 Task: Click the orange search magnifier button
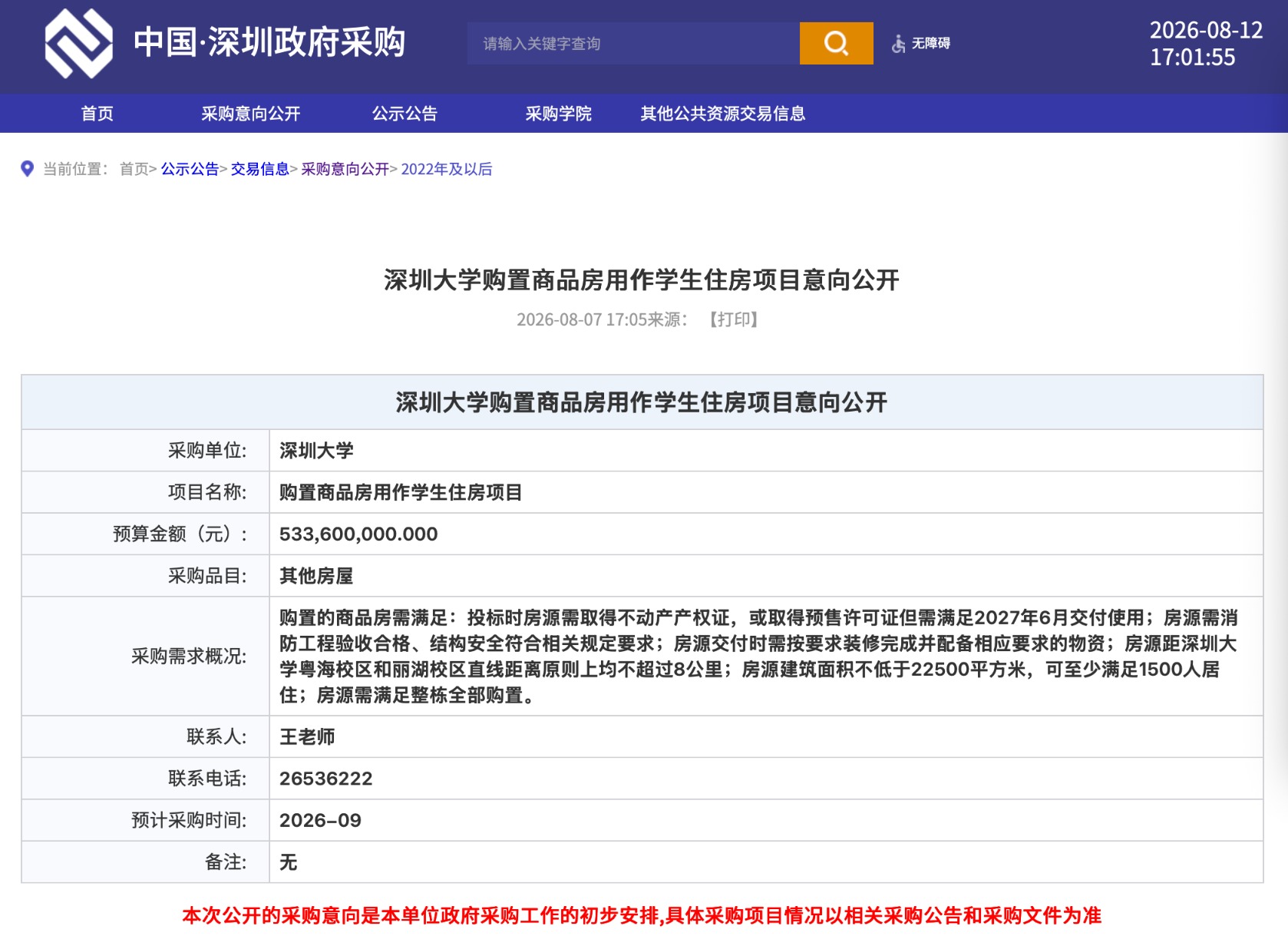[x=836, y=43]
